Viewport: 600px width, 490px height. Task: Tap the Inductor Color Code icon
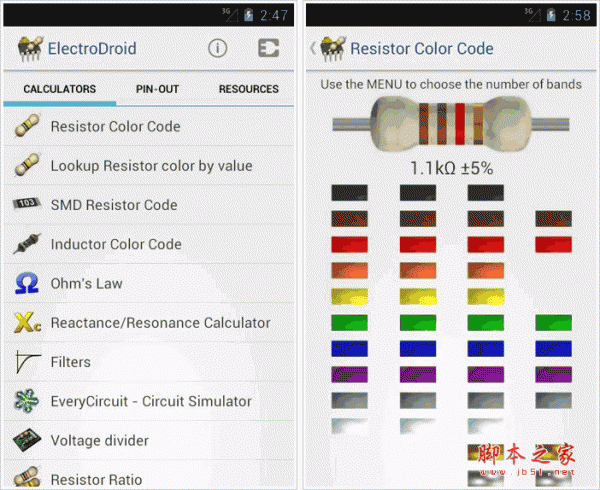(x=27, y=243)
